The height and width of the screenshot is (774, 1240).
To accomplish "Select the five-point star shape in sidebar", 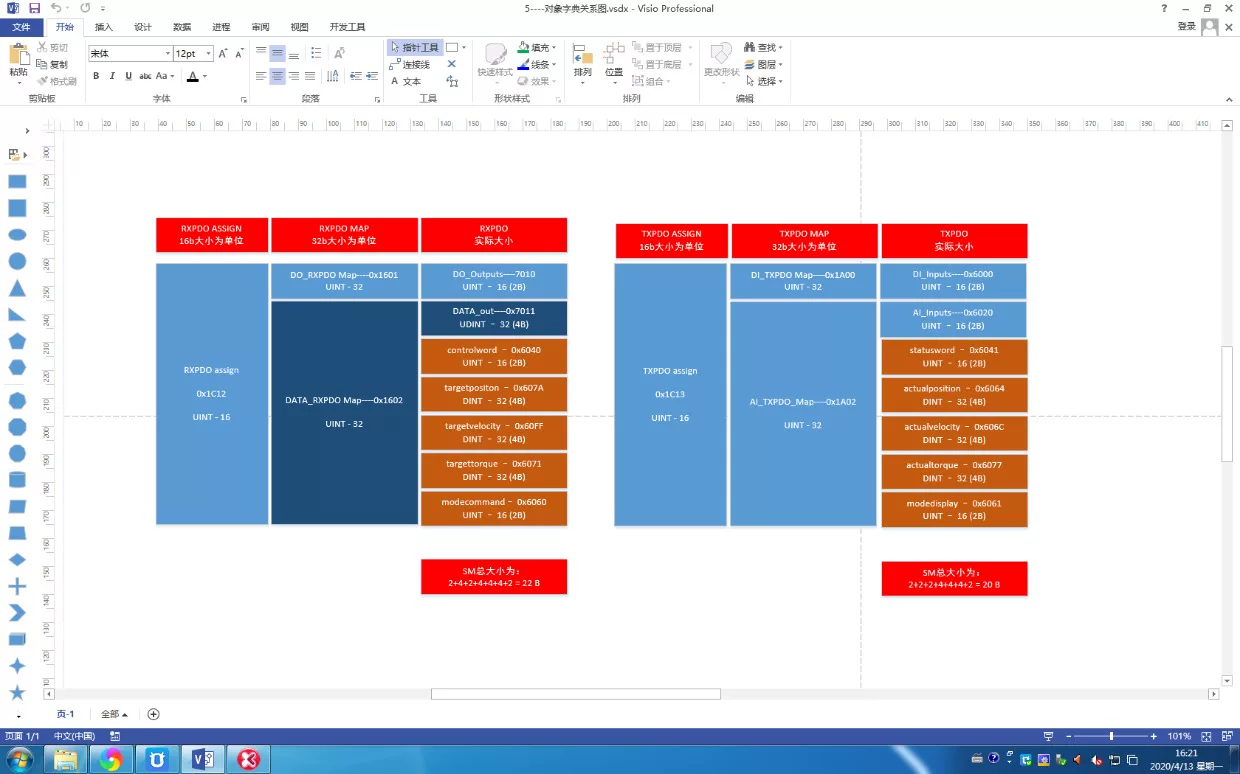I will coord(17,692).
